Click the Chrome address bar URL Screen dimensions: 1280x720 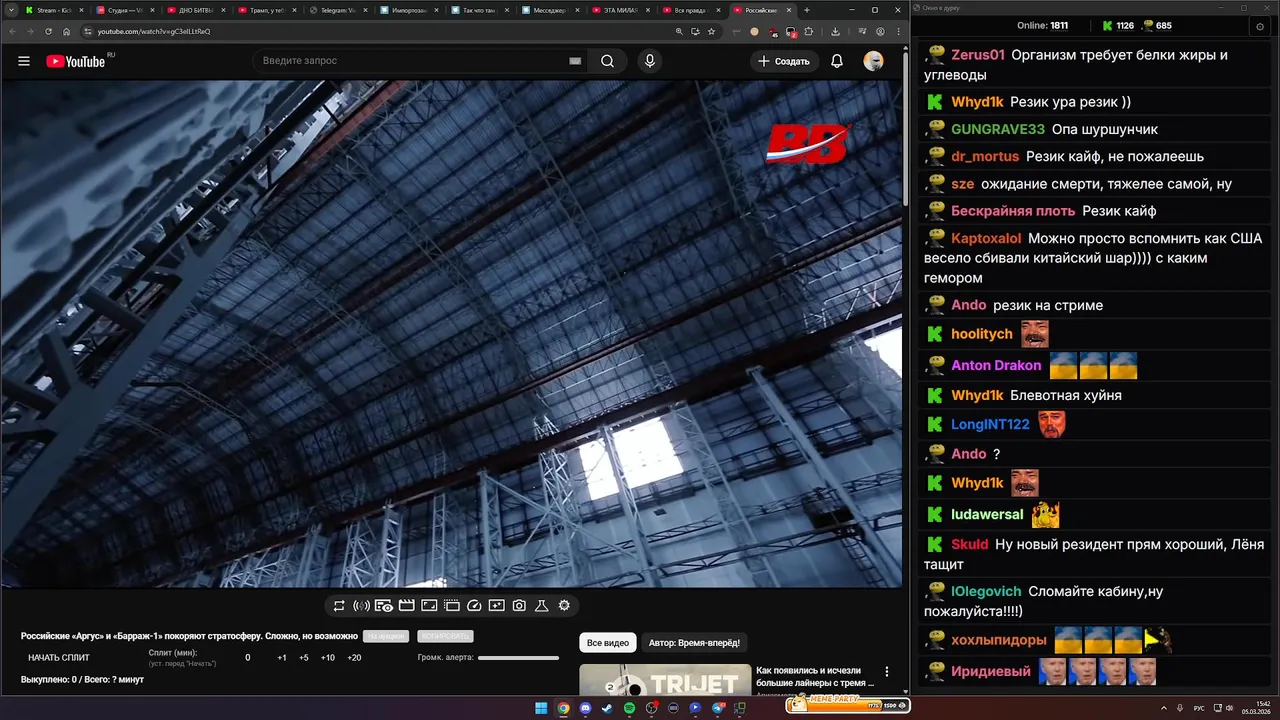click(x=154, y=31)
